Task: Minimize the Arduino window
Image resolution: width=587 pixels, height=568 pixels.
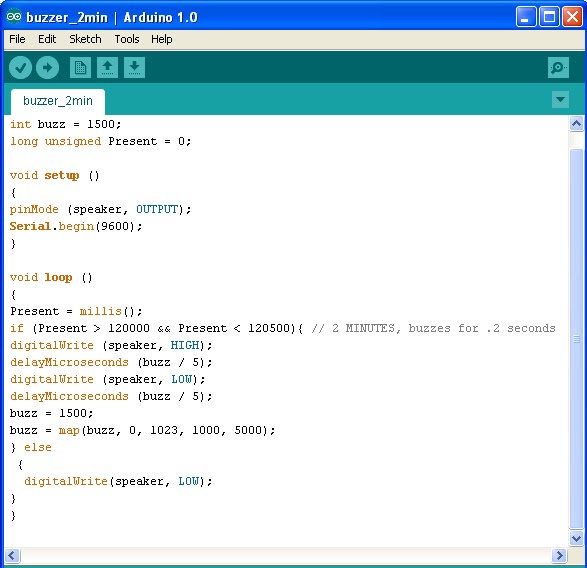Action: [x=526, y=17]
